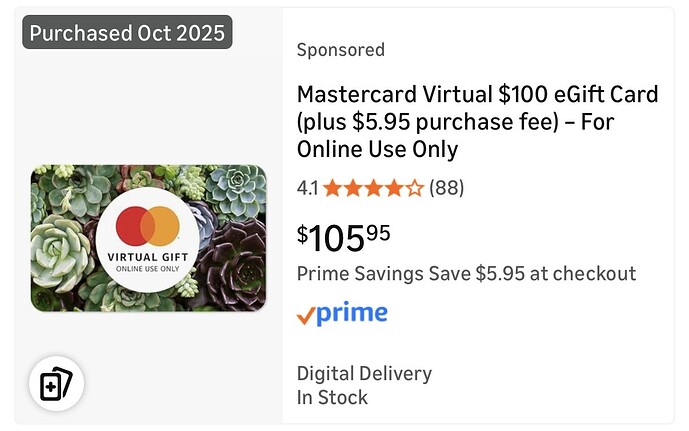689x431 pixels.
Task: Click the Mastercard logo on the gift card
Action: [147, 226]
